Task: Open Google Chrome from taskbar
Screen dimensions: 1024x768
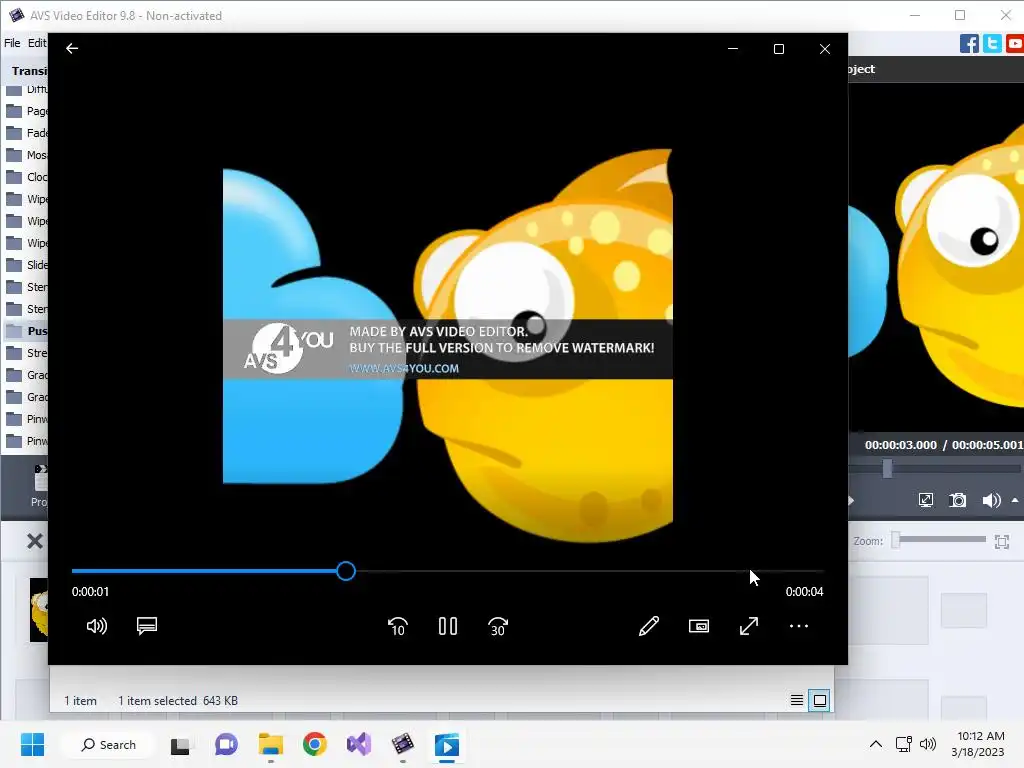Action: point(315,744)
